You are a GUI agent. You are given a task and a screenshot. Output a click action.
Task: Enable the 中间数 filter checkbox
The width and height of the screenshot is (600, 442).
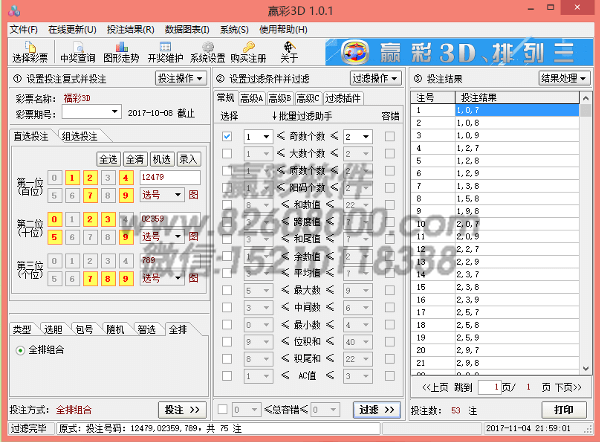(227, 307)
